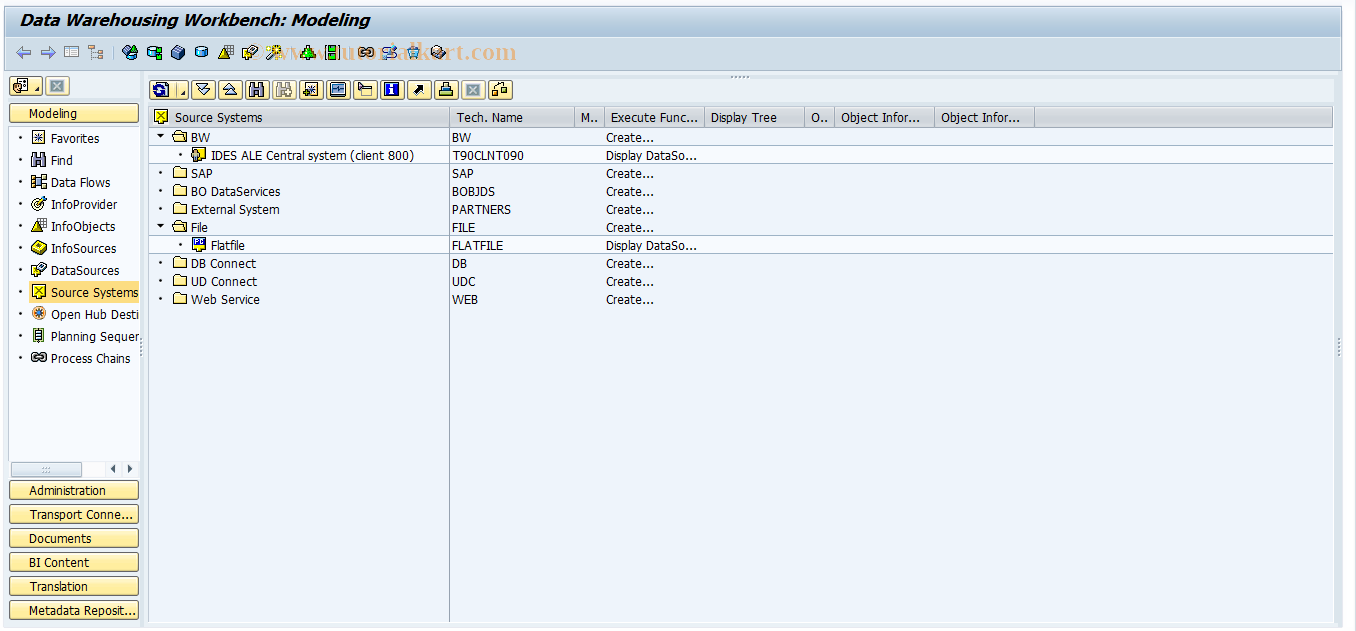Image resolution: width=1356 pixels, height=631 pixels.
Task: Collapse the BW folder node
Action: (x=161, y=137)
